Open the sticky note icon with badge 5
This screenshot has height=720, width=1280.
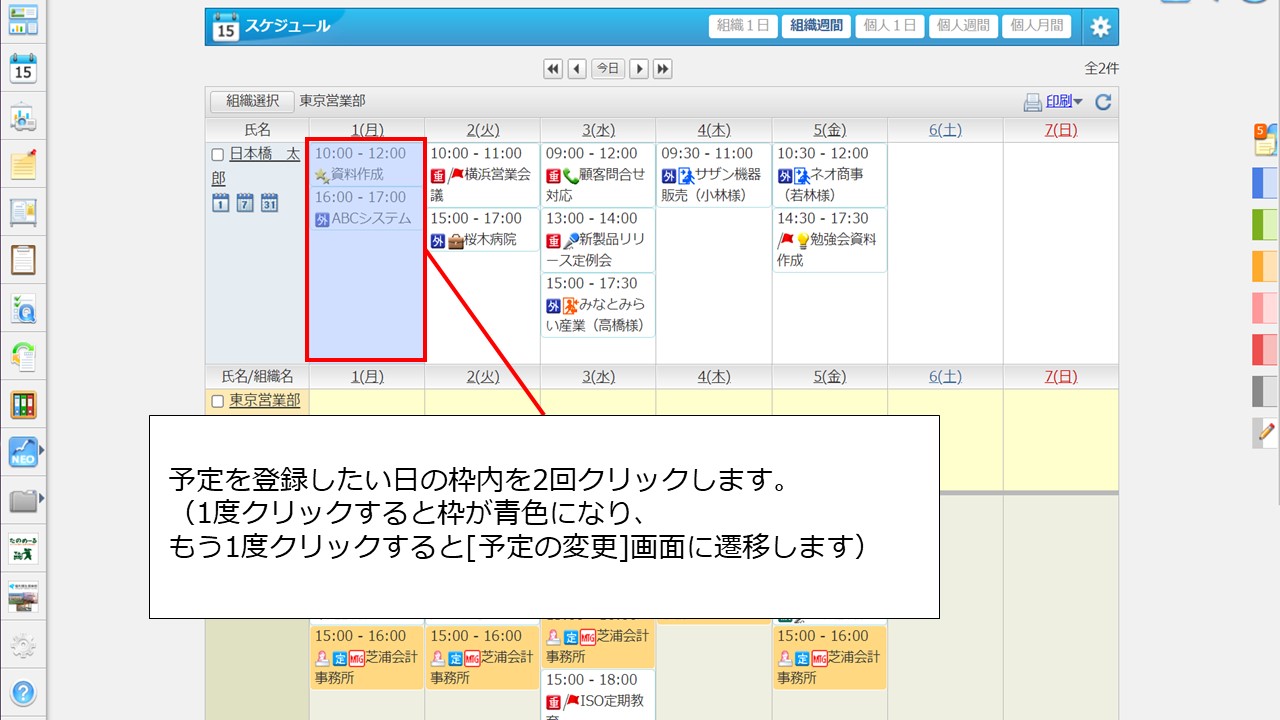click(x=1265, y=140)
